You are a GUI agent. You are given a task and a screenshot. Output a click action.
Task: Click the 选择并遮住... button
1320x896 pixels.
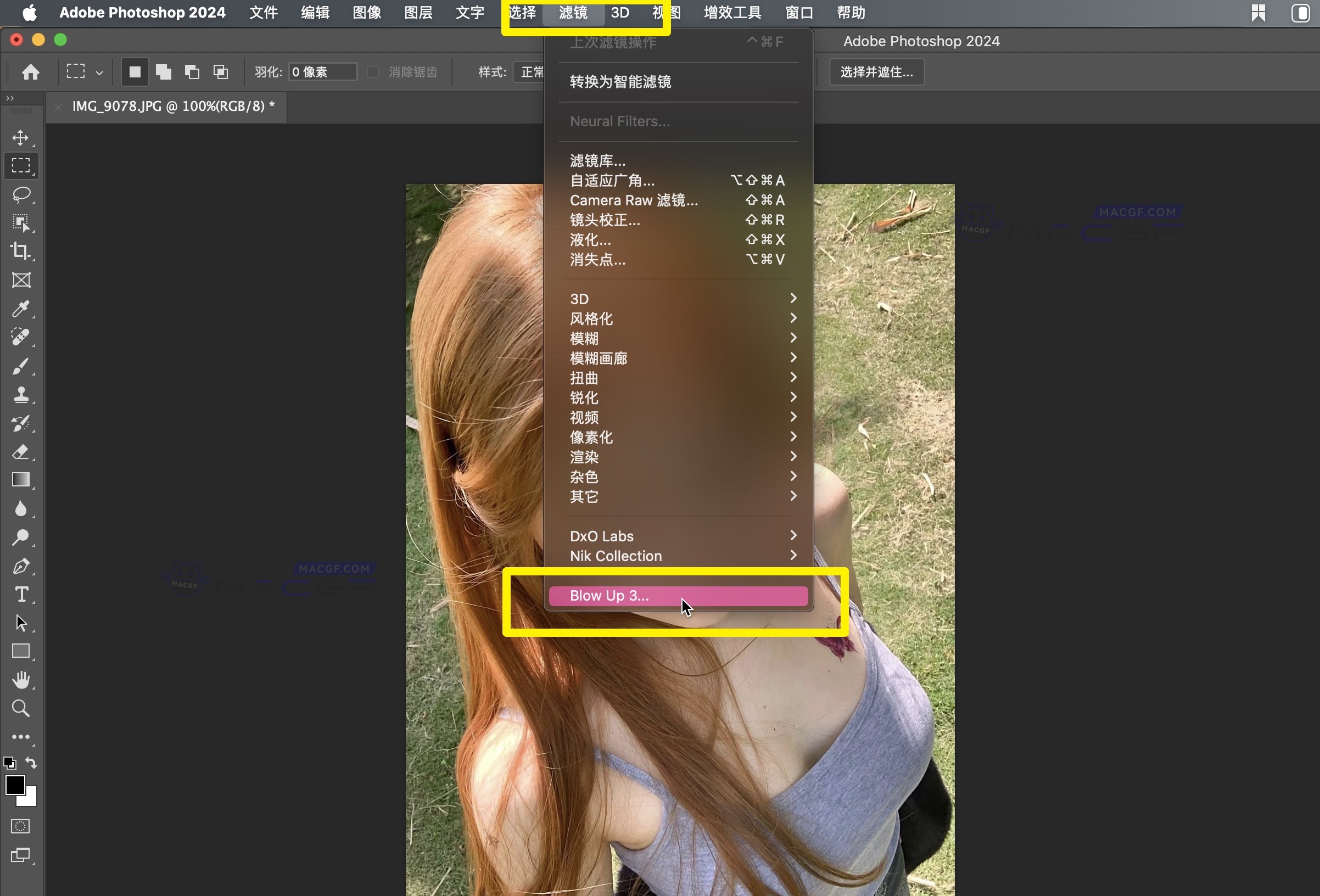tap(876, 72)
